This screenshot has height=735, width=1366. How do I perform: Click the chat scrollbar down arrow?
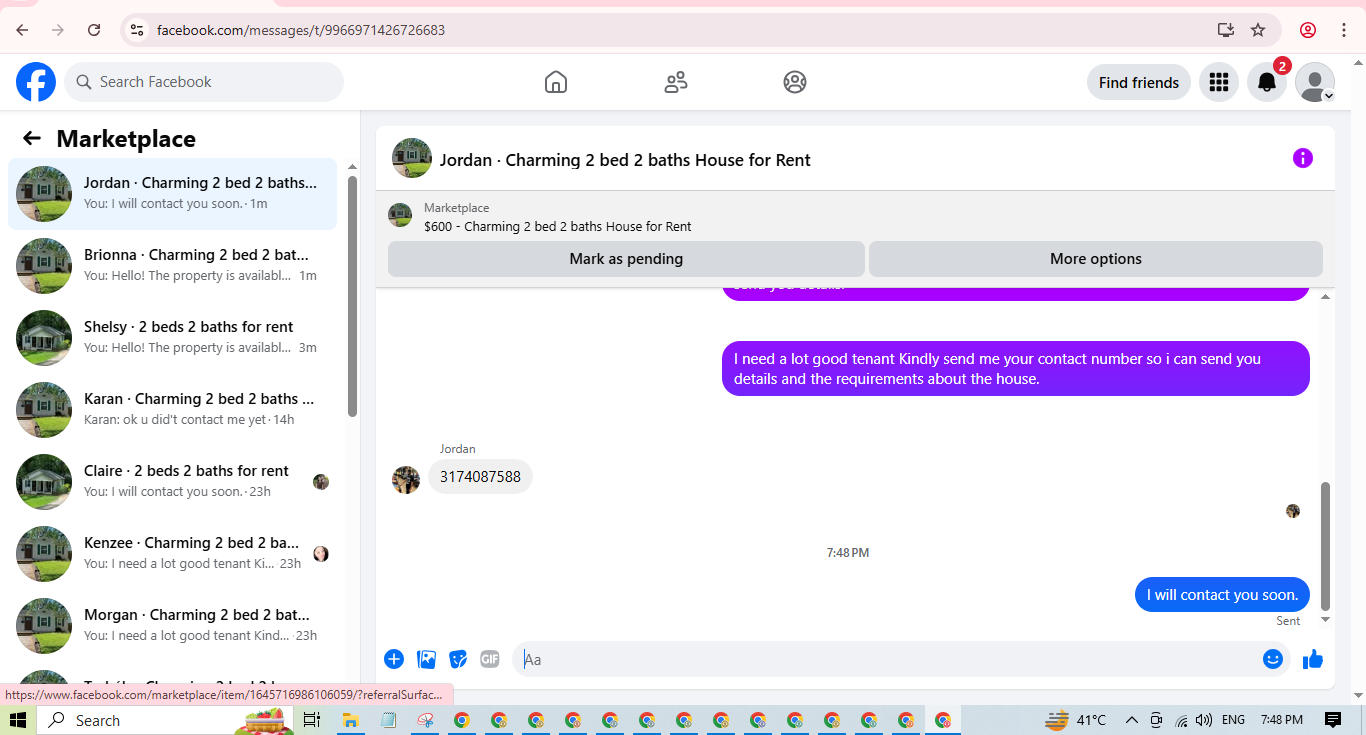pyautogui.click(x=1326, y=620)
